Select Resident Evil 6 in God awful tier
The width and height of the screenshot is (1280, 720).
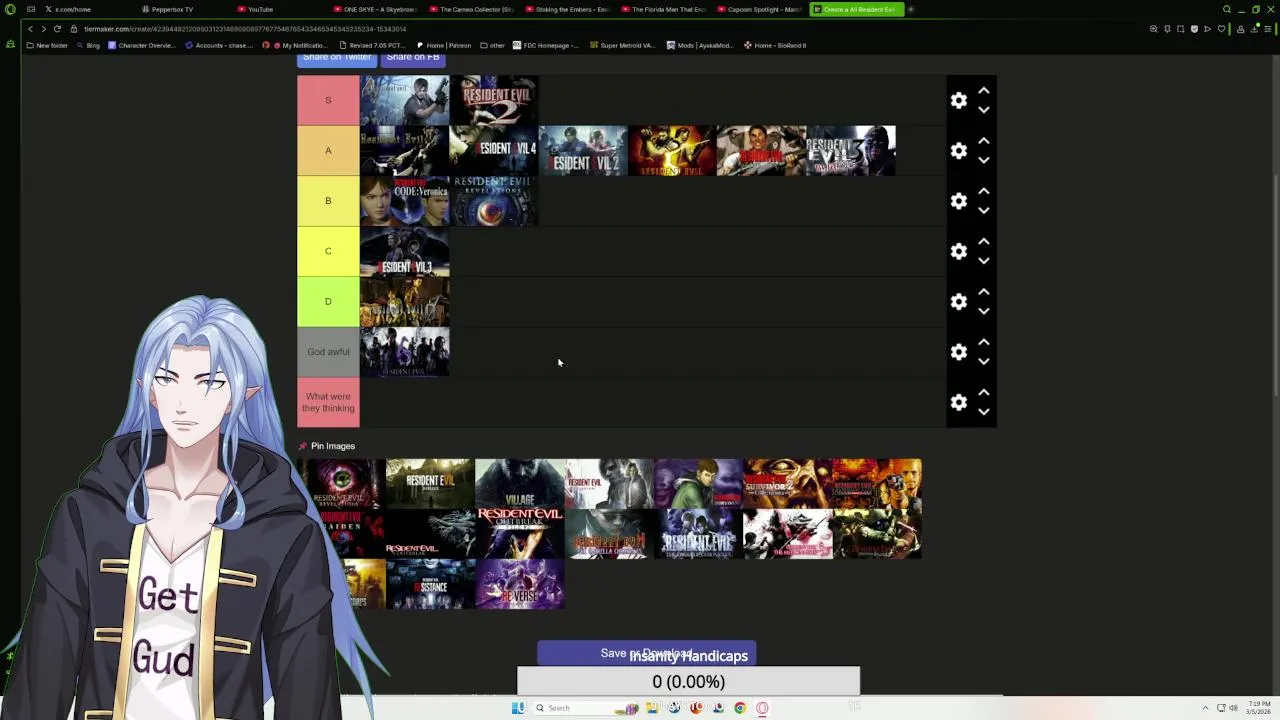click(x=404, y=352)
